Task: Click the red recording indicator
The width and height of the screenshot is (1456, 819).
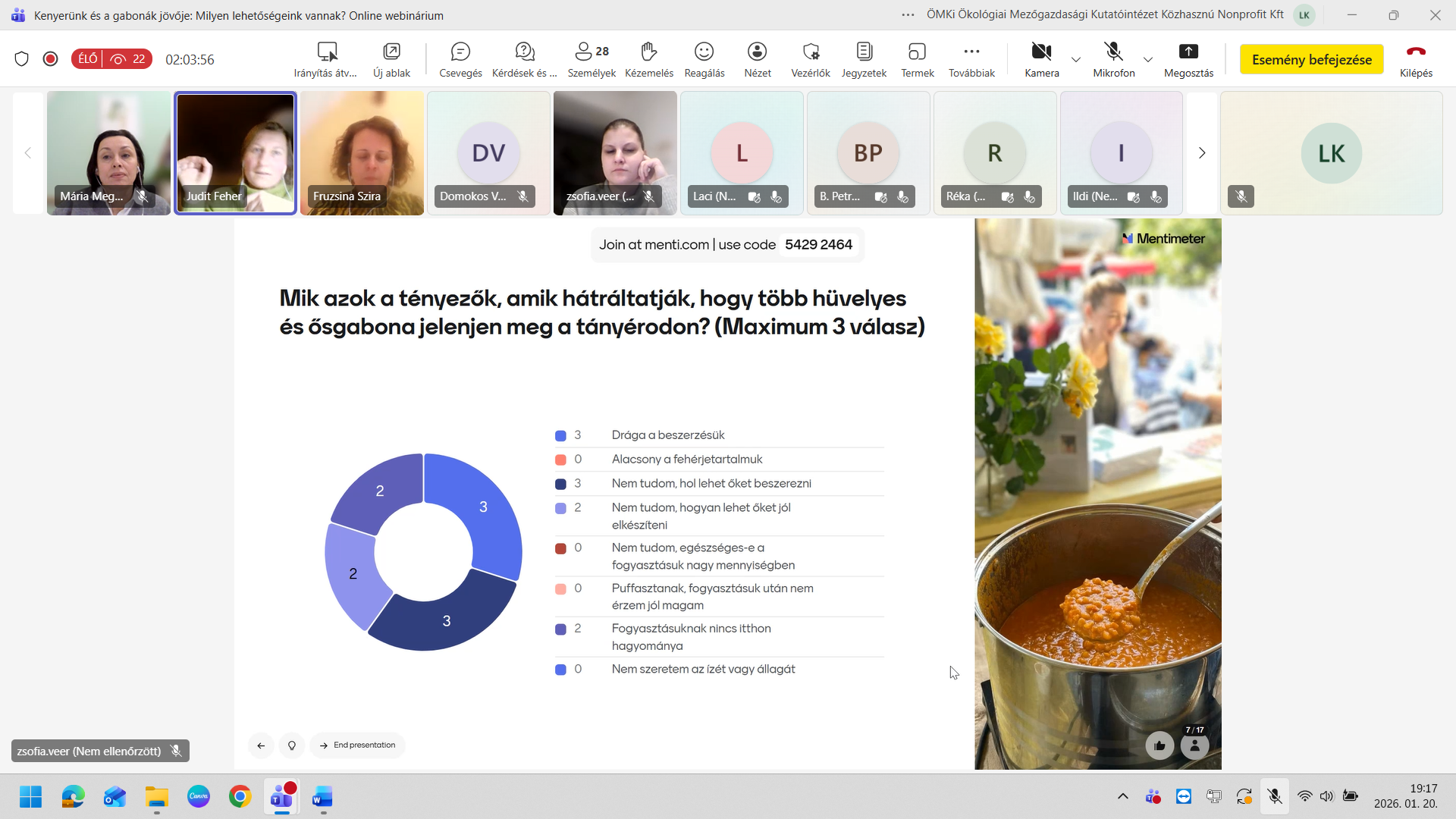Action: pyautogui.click(x=51, y=59)
